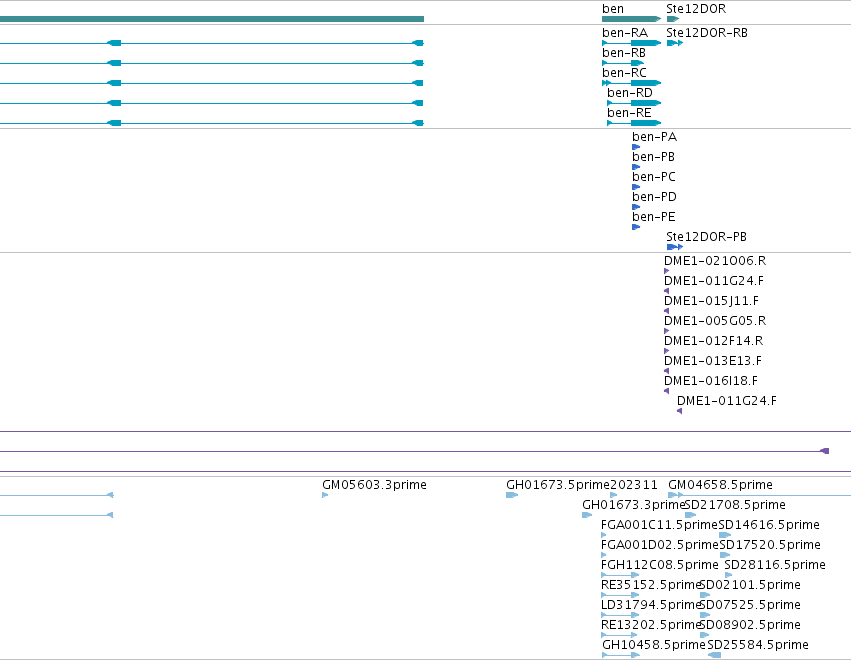The width and height of the screenshot is (851, 660).
Task: Click the Ste12DOR-PB protein label
Action: [706, 237]
